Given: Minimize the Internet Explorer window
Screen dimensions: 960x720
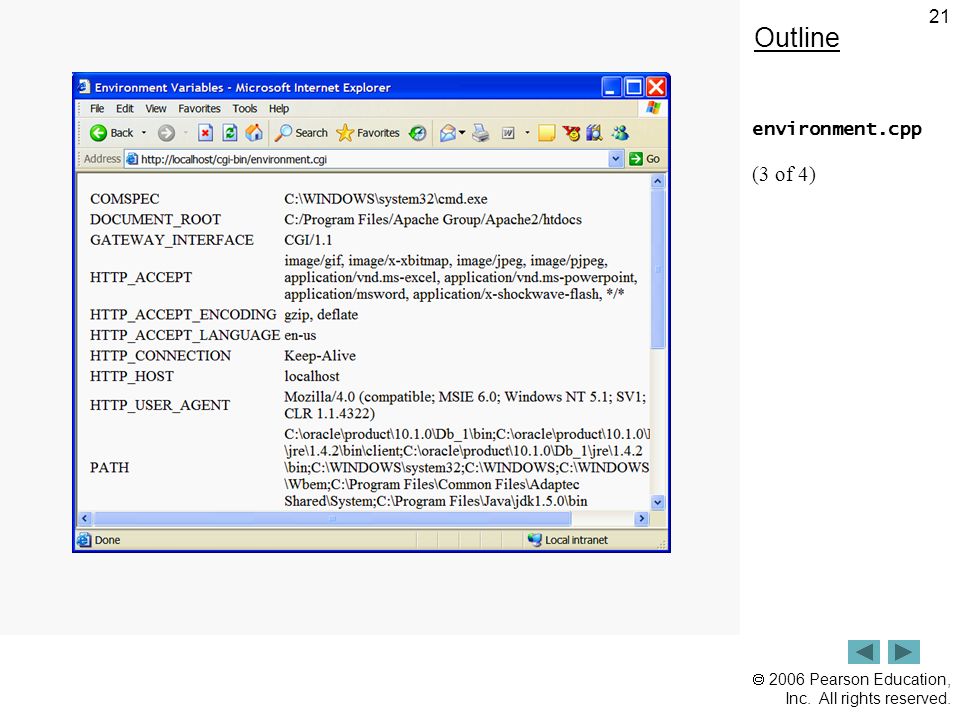Looking at the screenshot, I should (611, 87).
